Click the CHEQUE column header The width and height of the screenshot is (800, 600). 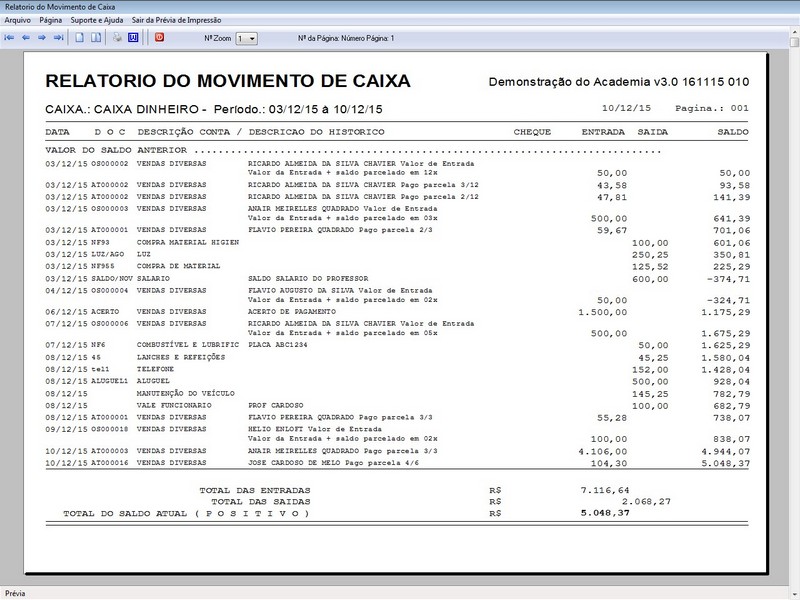pos(532,132)
